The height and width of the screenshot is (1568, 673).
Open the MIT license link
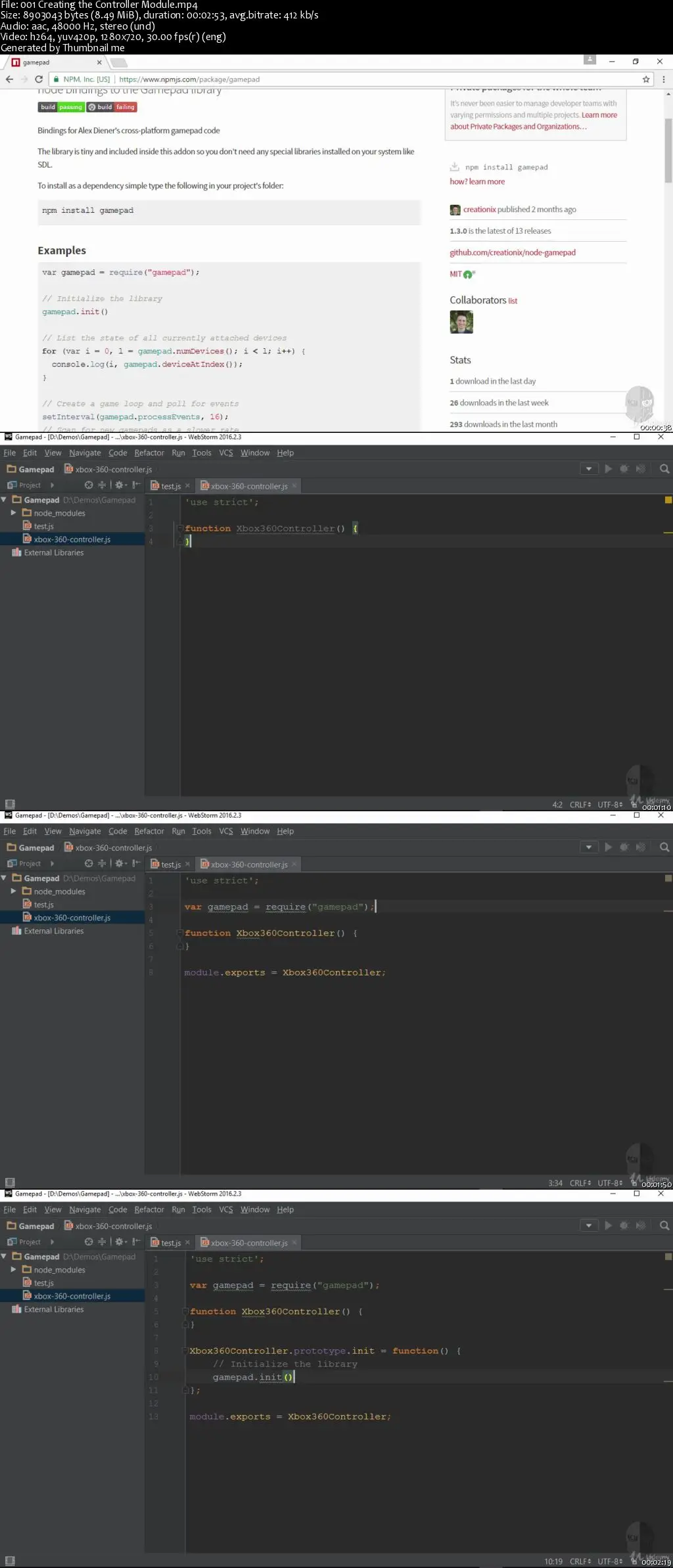tap(455, 274)
